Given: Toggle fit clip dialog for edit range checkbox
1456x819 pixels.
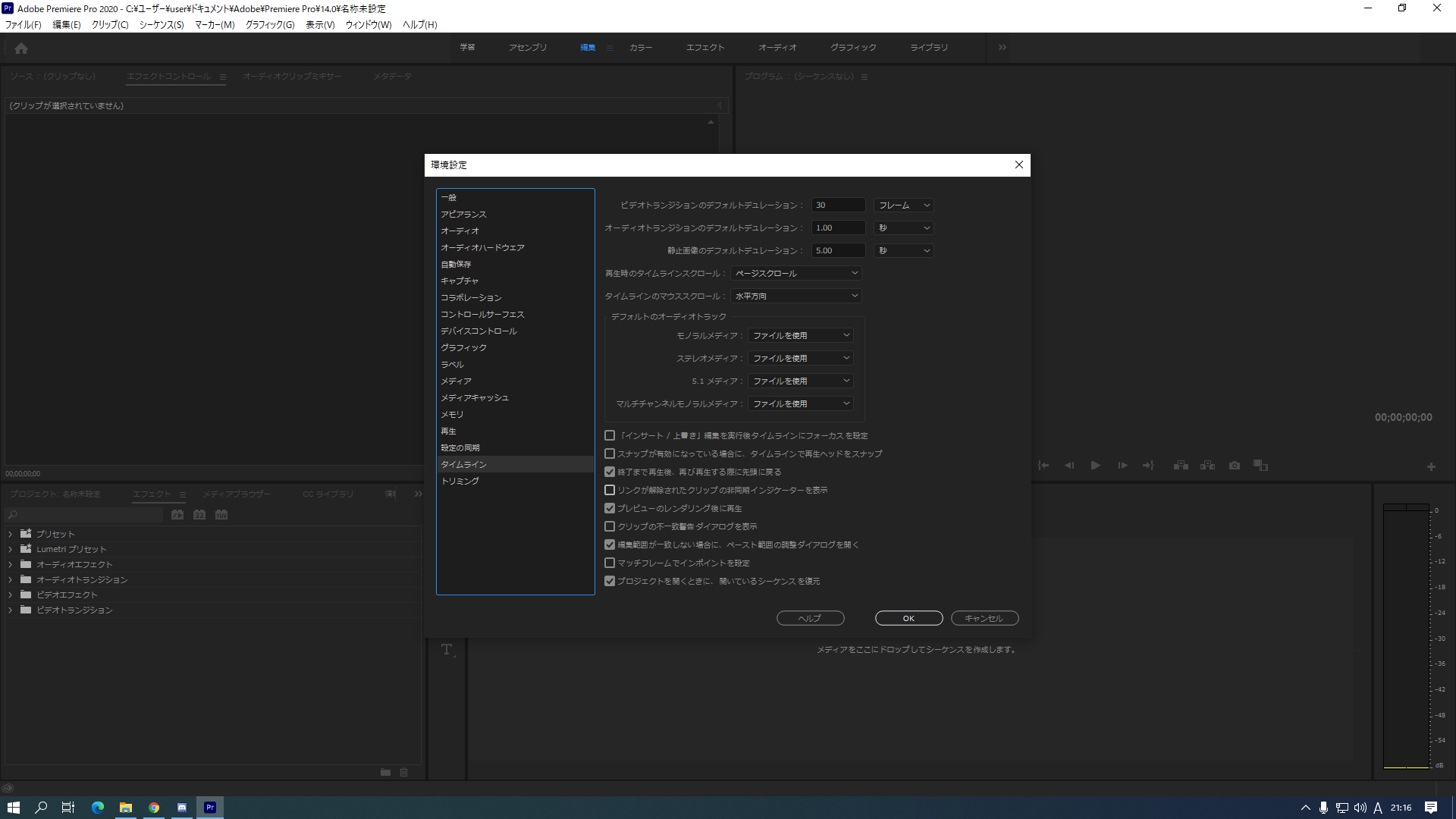Looking at the screenshot, I should [x=610, y=544].
